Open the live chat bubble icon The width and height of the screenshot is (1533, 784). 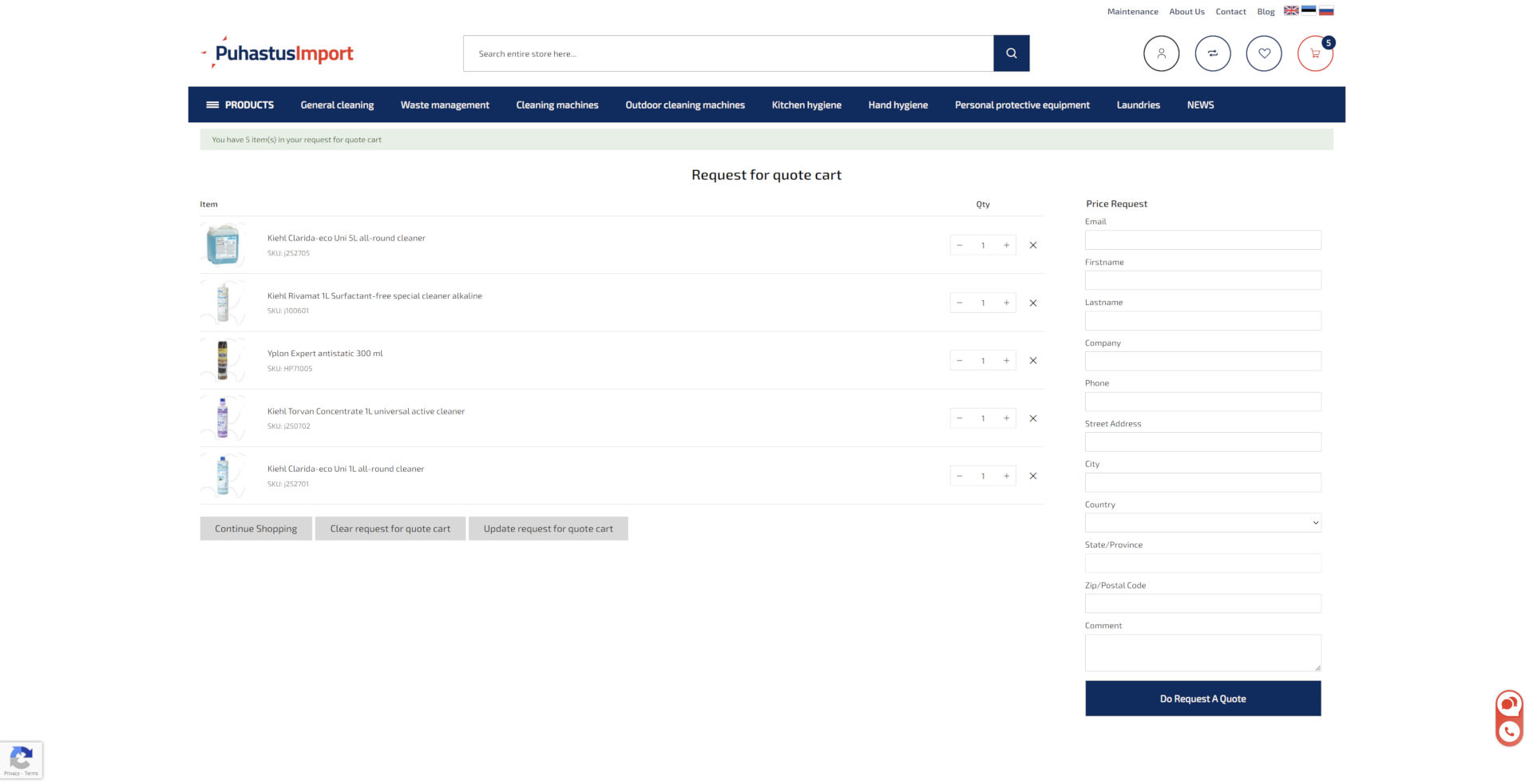1508,704
